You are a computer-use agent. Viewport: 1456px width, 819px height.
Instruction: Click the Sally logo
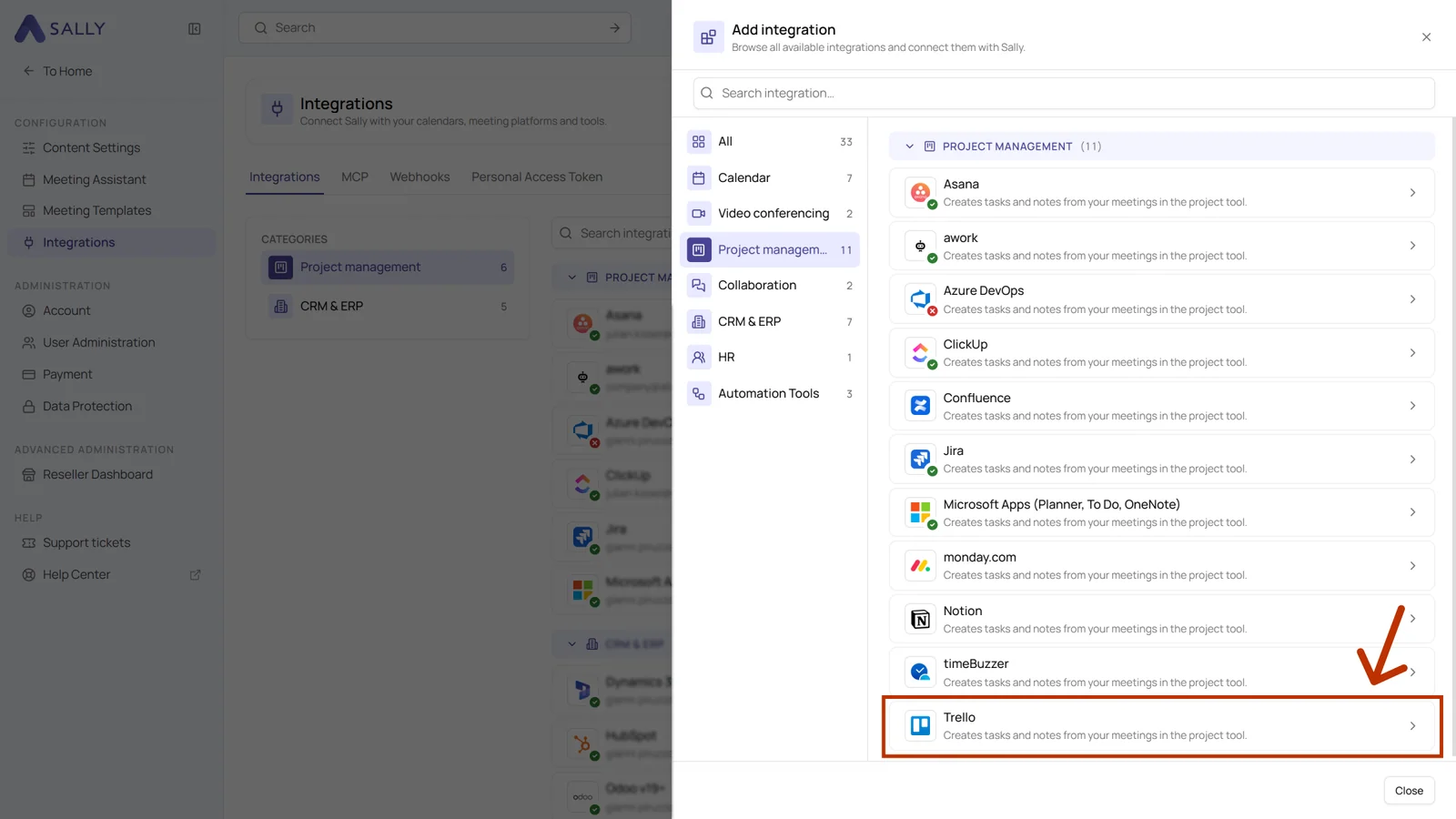(60, 28)
